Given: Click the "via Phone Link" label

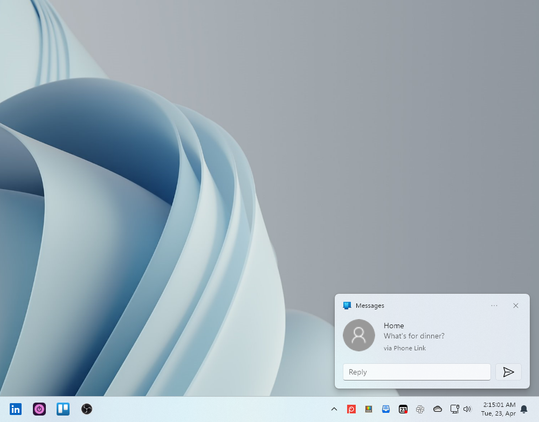Looking at the screenshot, I should tap(405, 348).
